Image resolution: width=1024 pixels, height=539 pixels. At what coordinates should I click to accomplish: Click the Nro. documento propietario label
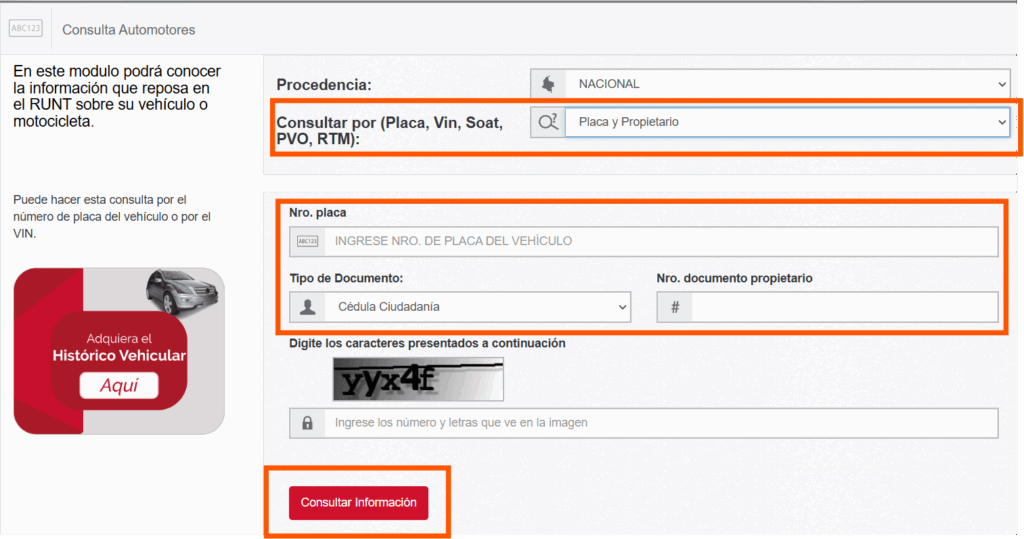(734, 278)
